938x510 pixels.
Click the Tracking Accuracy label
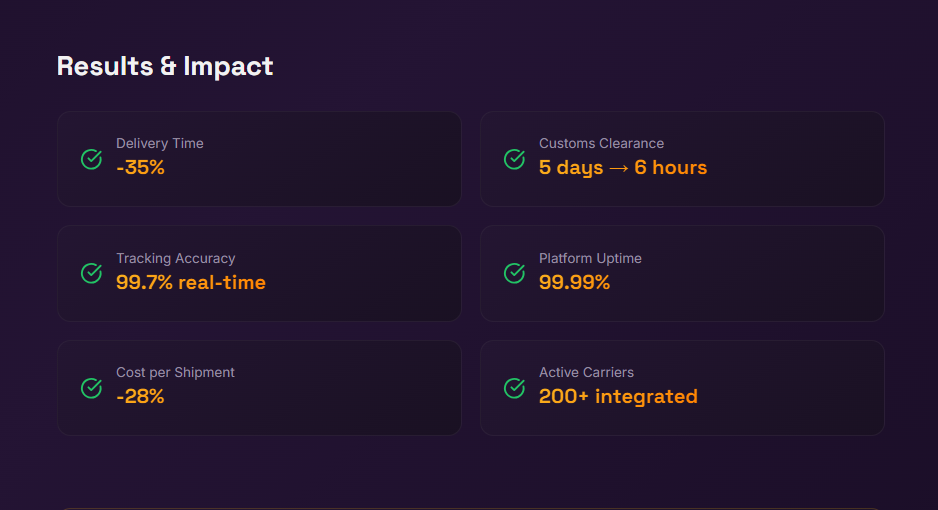point(175,258)
